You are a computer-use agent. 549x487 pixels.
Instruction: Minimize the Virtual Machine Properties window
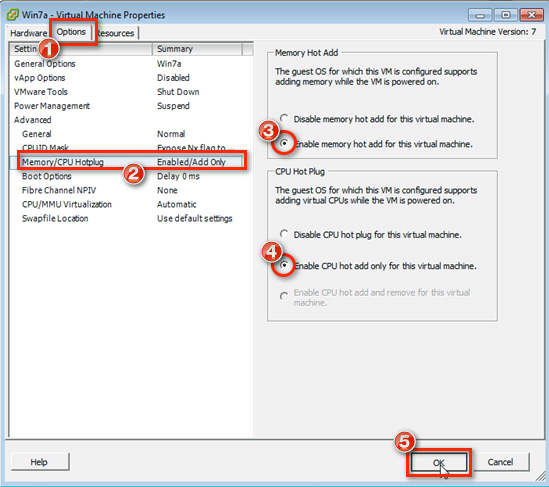(x=480, y=15)
